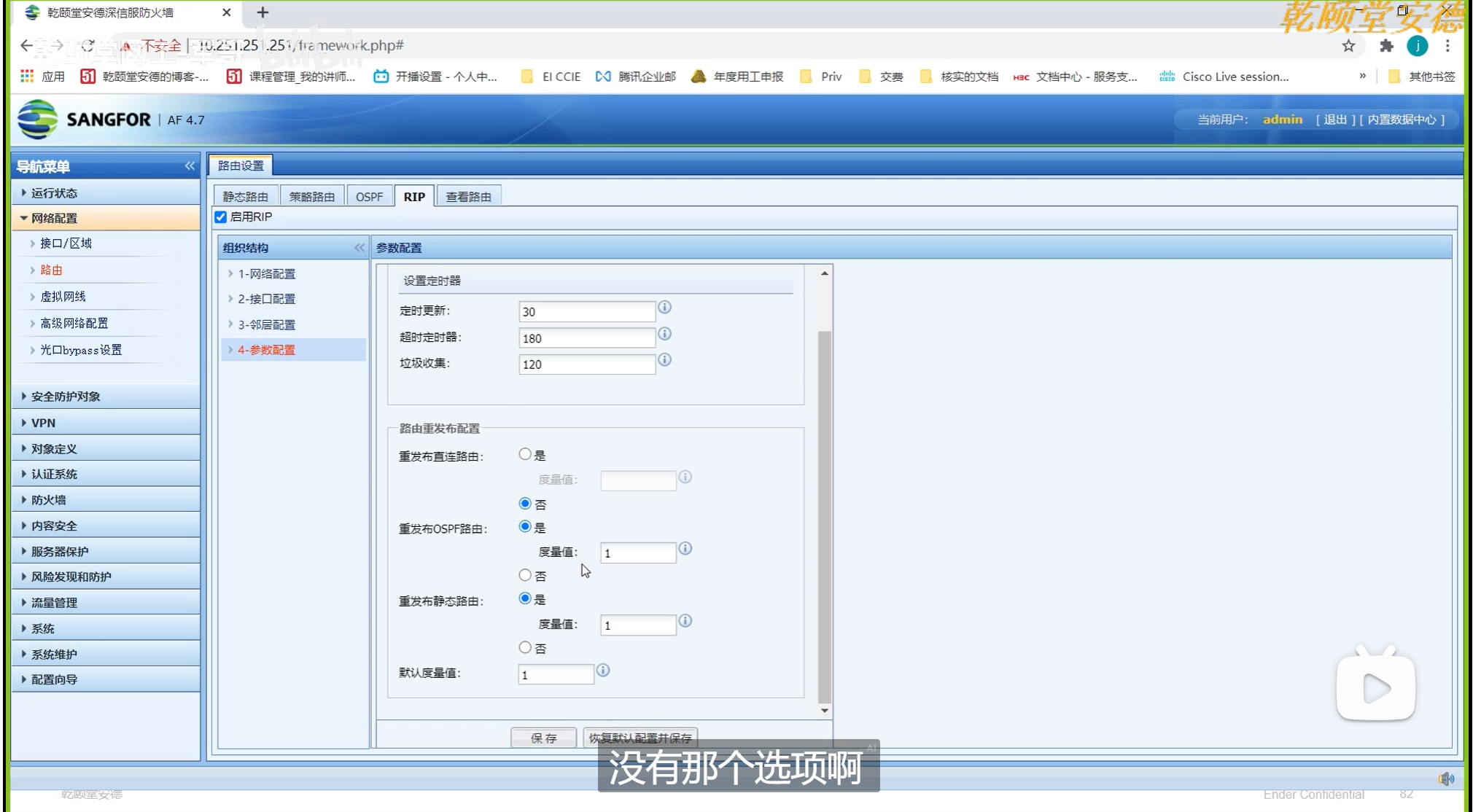Image resolution: width=1473 pixels, height=812 pixels.
Task: Click info icon beside 垃圾收集 field
Action: [x=664, y=360]
